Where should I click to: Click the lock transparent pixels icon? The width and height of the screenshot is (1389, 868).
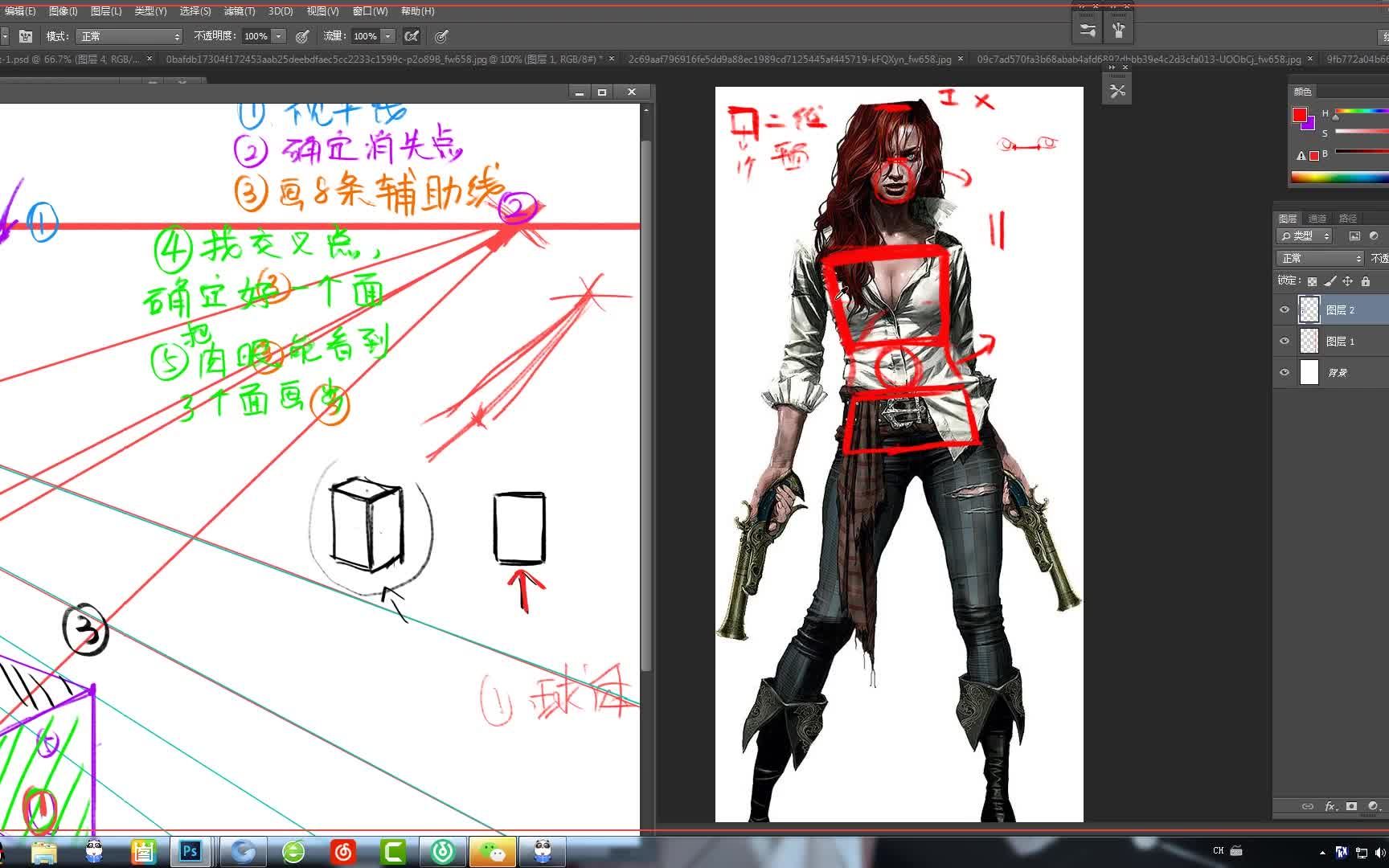click(1312, 281)
